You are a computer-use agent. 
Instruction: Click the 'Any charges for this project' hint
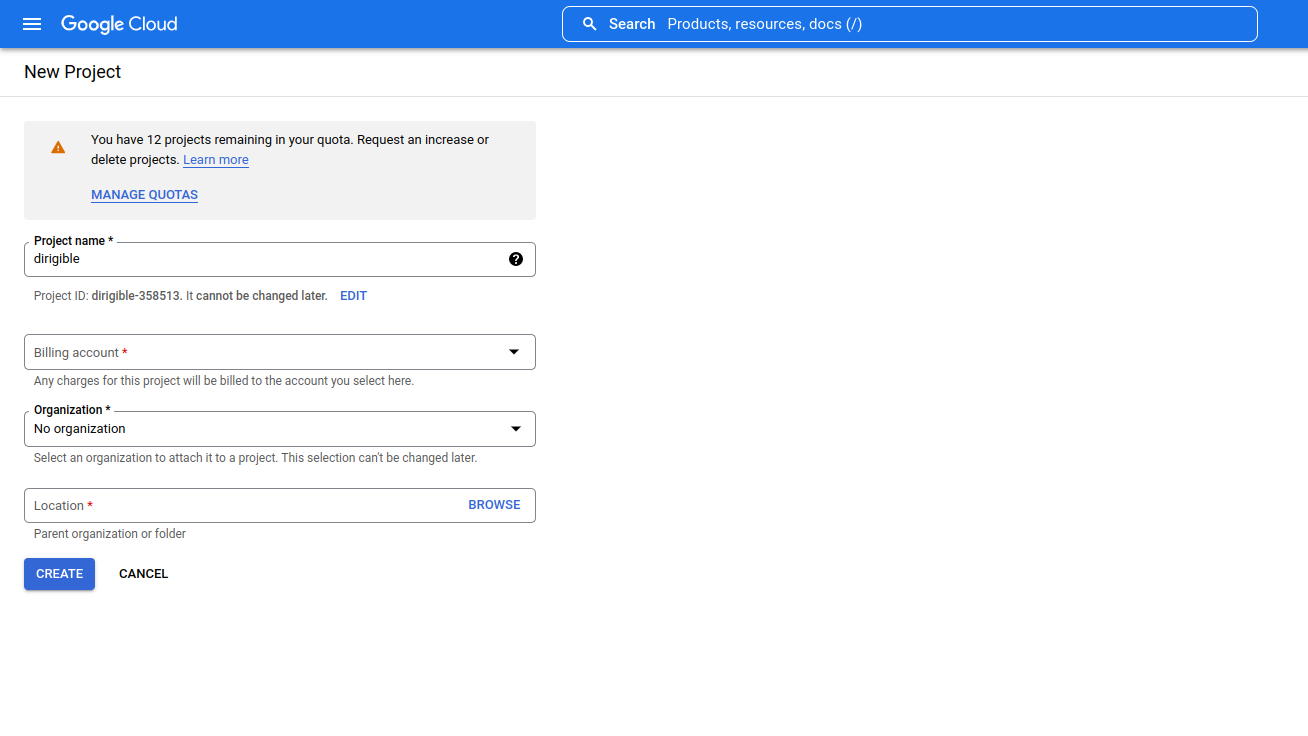pyautogui.click(x=224, y=381)
